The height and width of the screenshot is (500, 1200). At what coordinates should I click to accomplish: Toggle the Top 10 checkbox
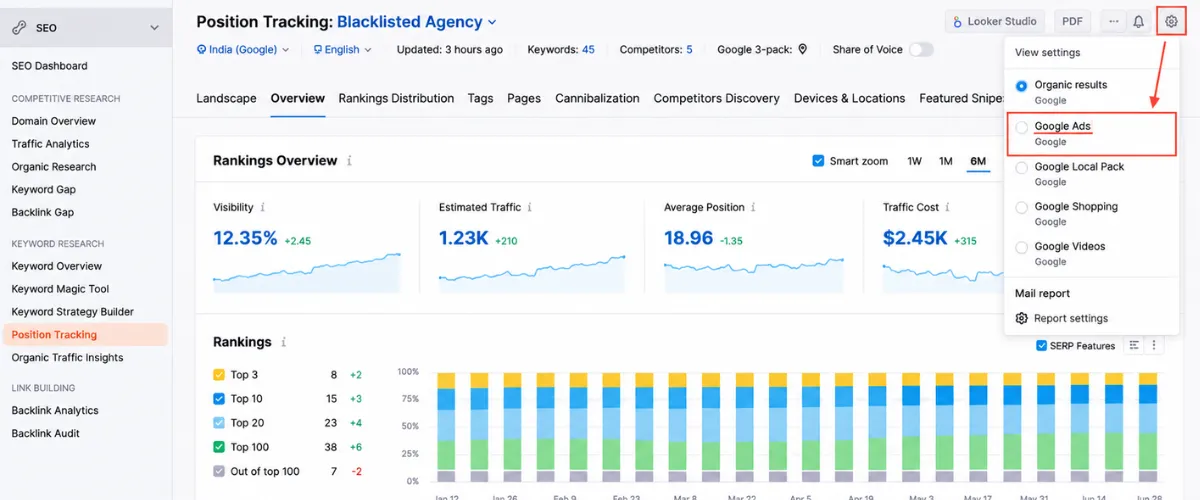pos(219,399)
